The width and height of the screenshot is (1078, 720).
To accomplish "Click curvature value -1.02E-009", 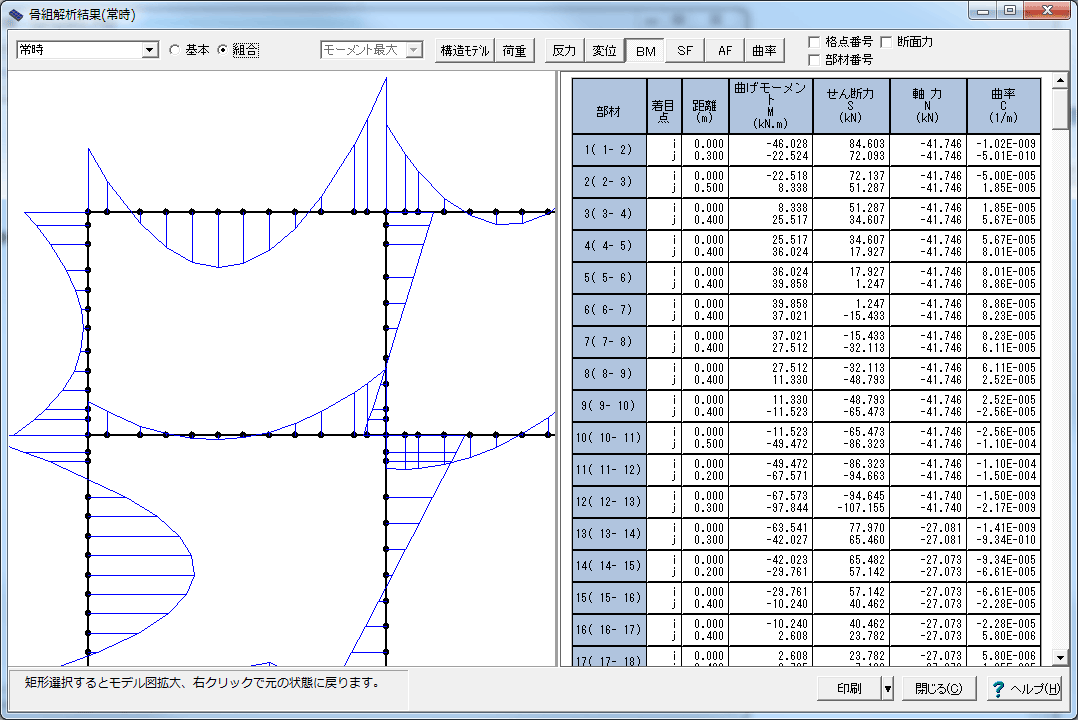I will (1006, 144).
